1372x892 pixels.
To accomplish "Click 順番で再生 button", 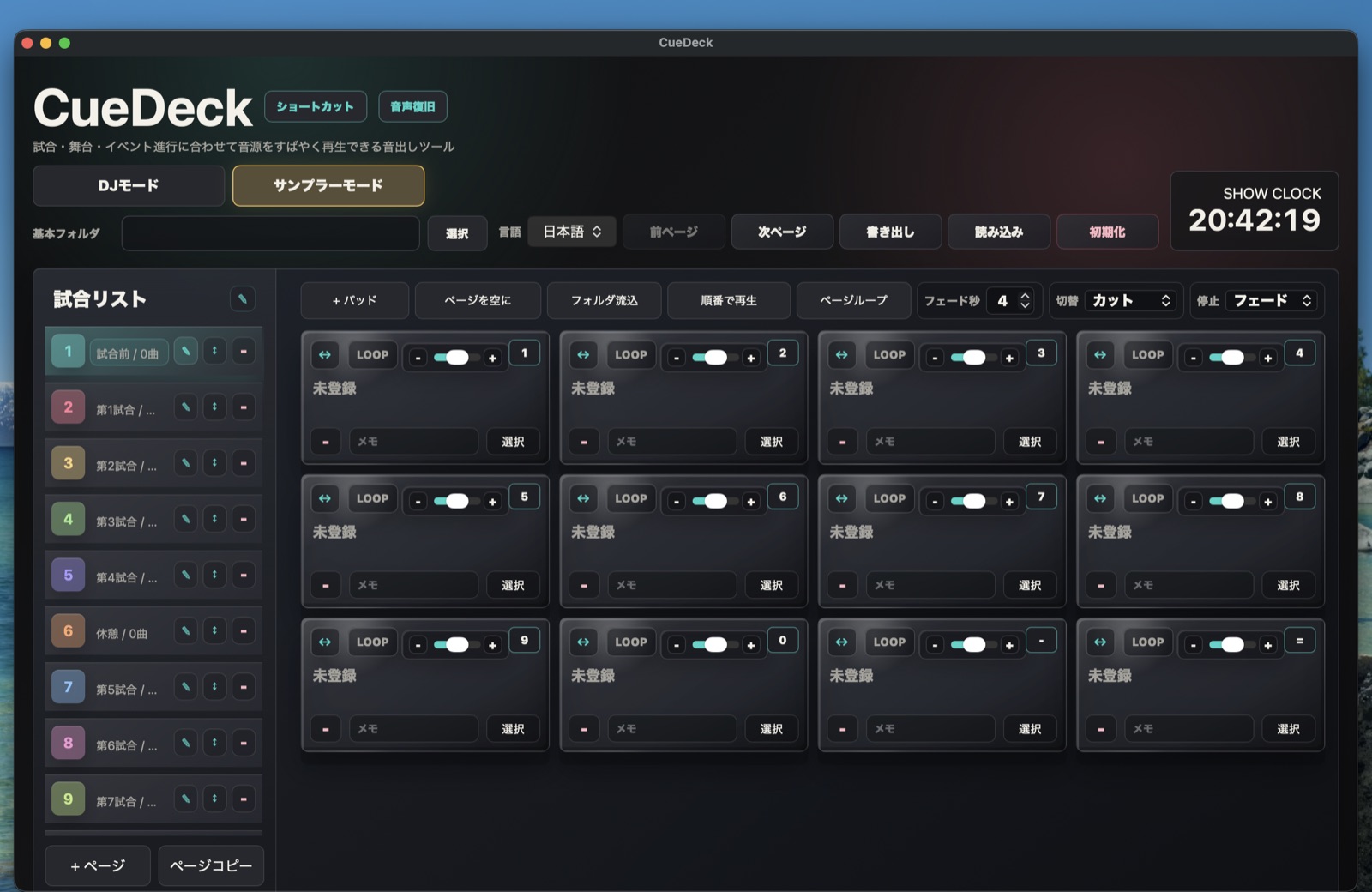I will (729, 300).
